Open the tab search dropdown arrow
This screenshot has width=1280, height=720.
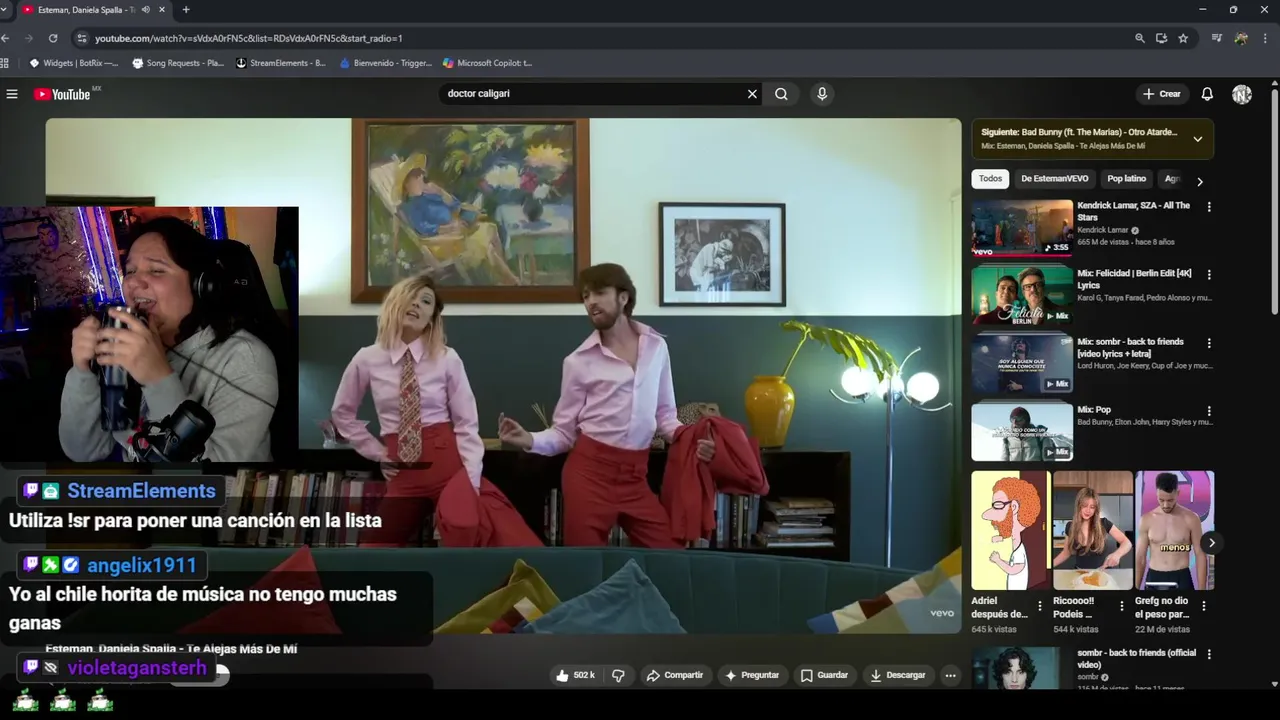(5, 10)
